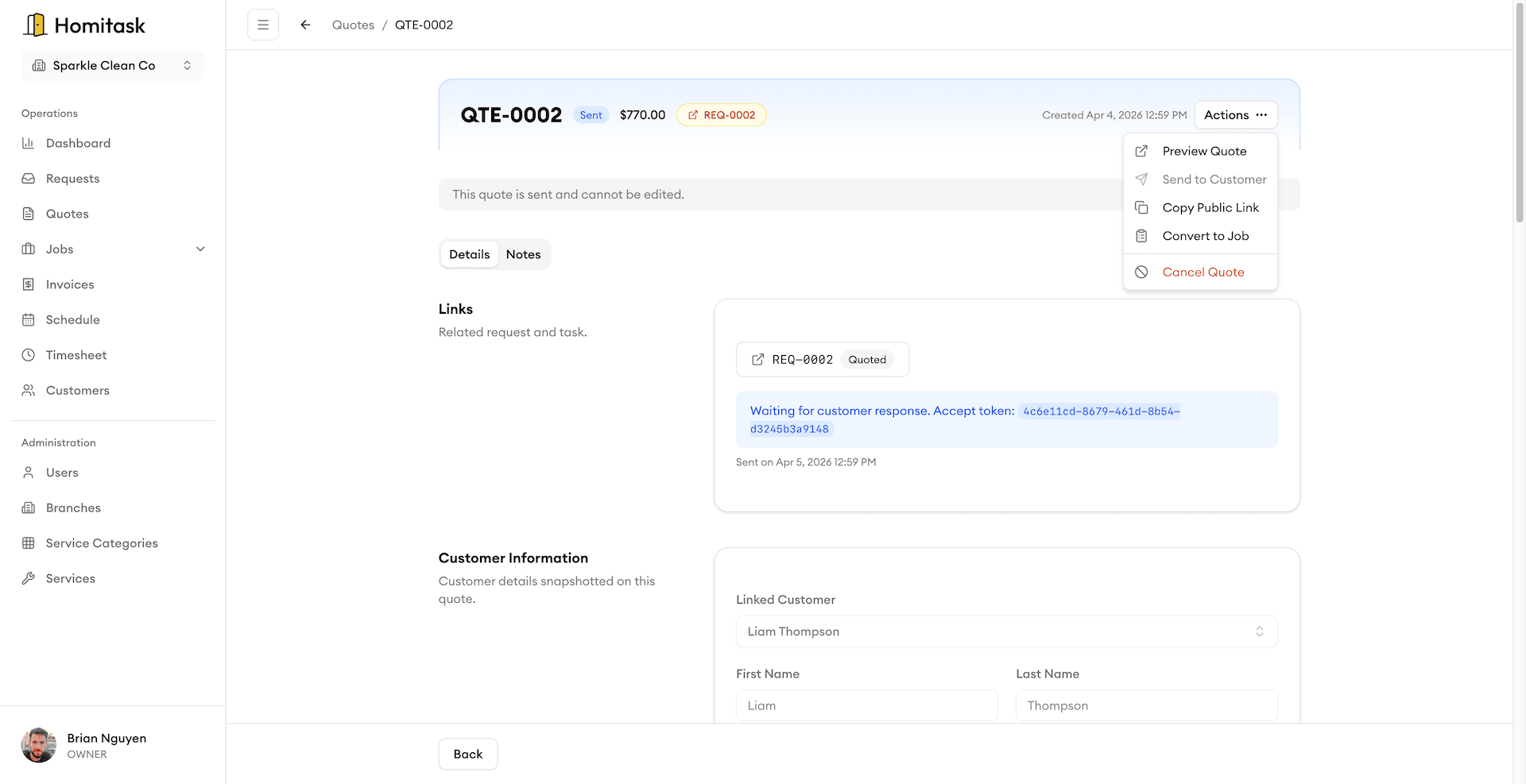Click the hamburger menu icon
Viewport: 1526px width, 784px height.
tap(263, 25)
